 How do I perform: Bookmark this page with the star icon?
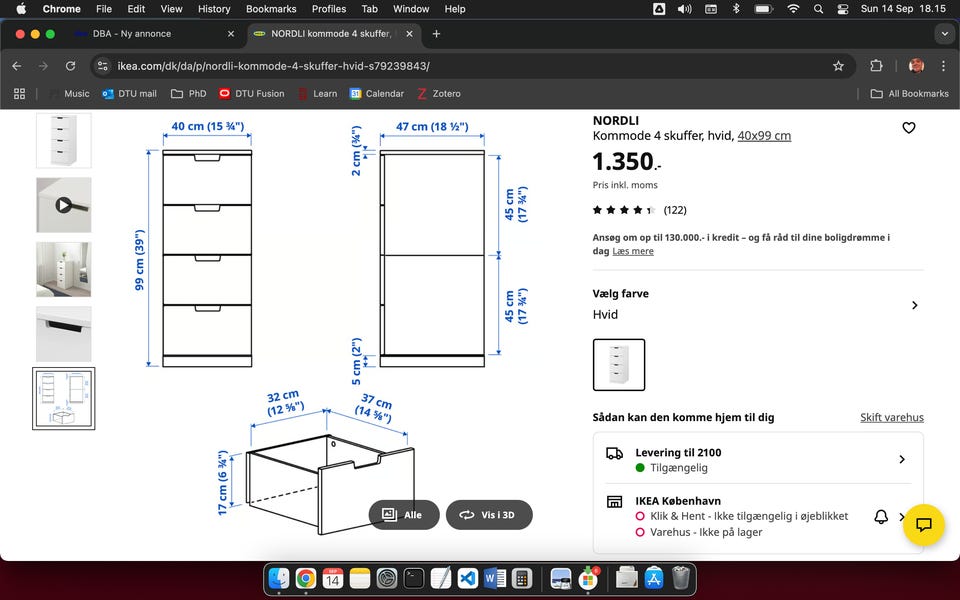pos(838,66)
